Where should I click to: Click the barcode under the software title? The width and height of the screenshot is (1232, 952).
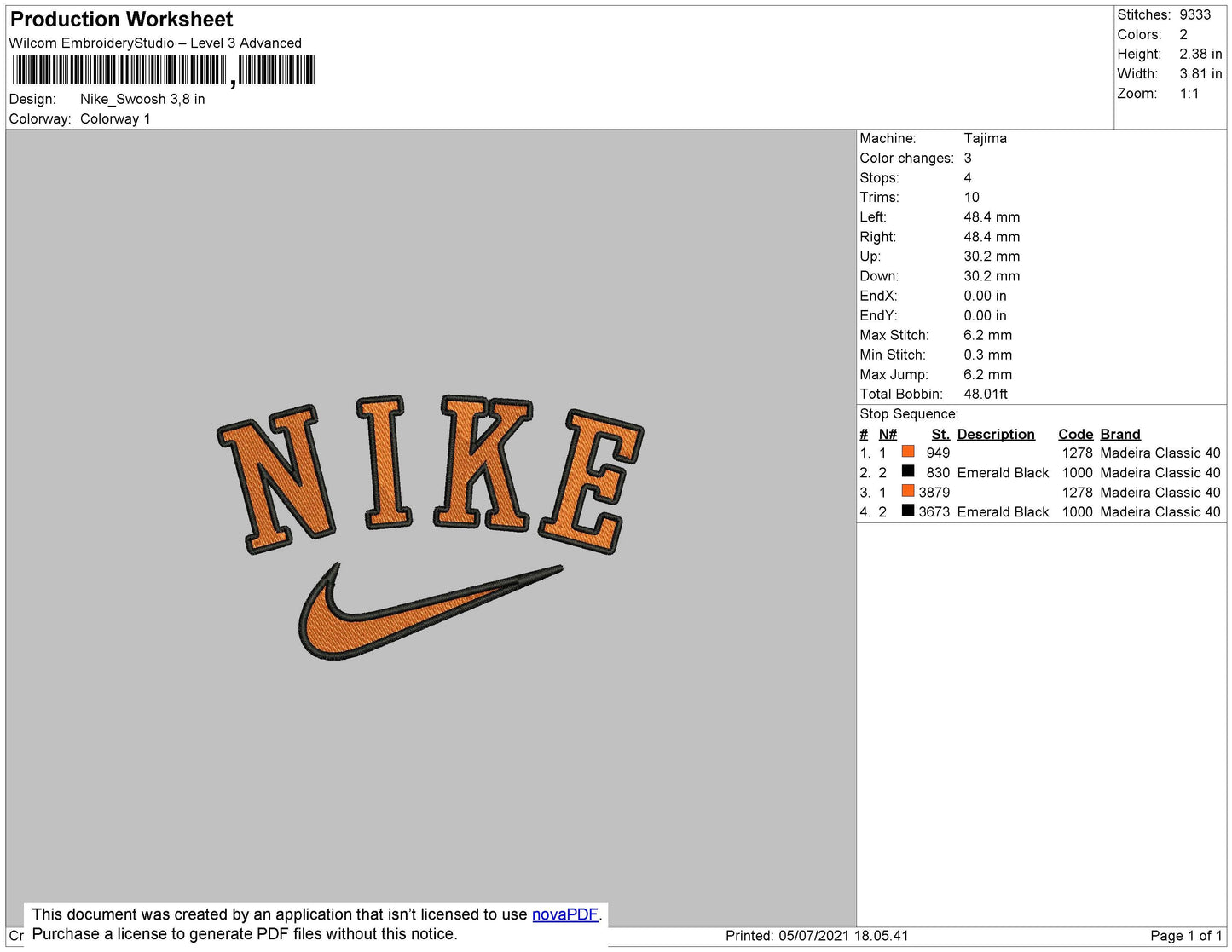[164, 70]
